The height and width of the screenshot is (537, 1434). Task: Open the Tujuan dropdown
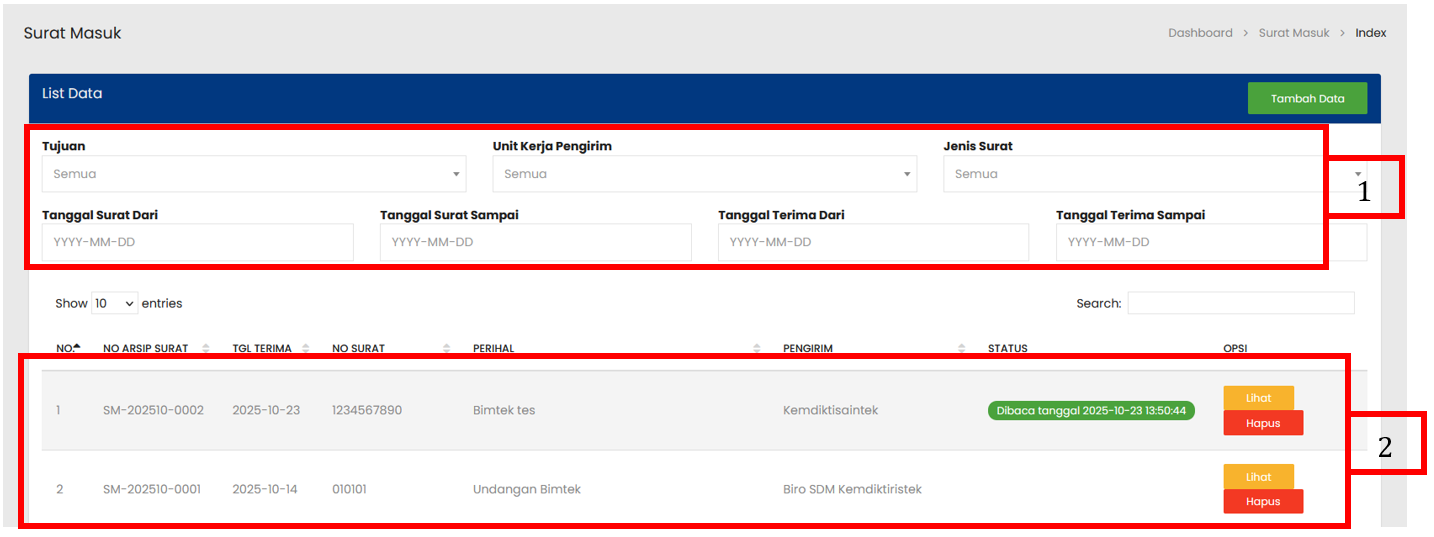253,174
